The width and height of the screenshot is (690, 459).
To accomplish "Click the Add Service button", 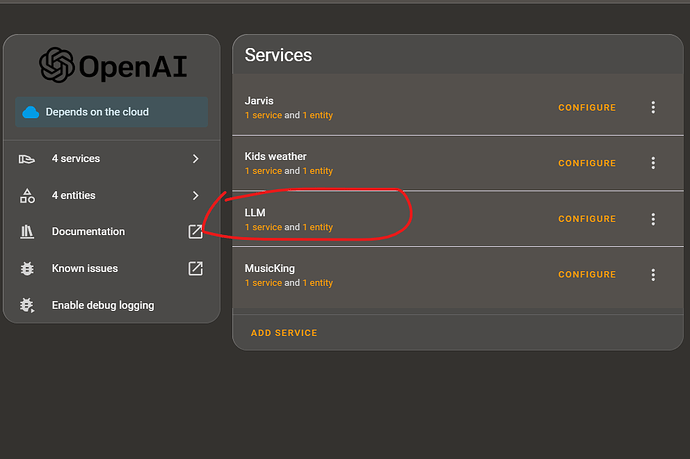I will 284,333.
